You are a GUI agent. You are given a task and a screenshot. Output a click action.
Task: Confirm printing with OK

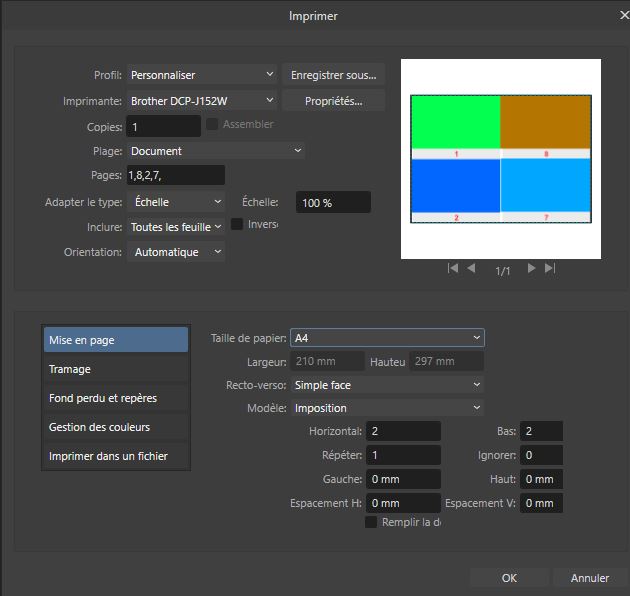[509, 578]
